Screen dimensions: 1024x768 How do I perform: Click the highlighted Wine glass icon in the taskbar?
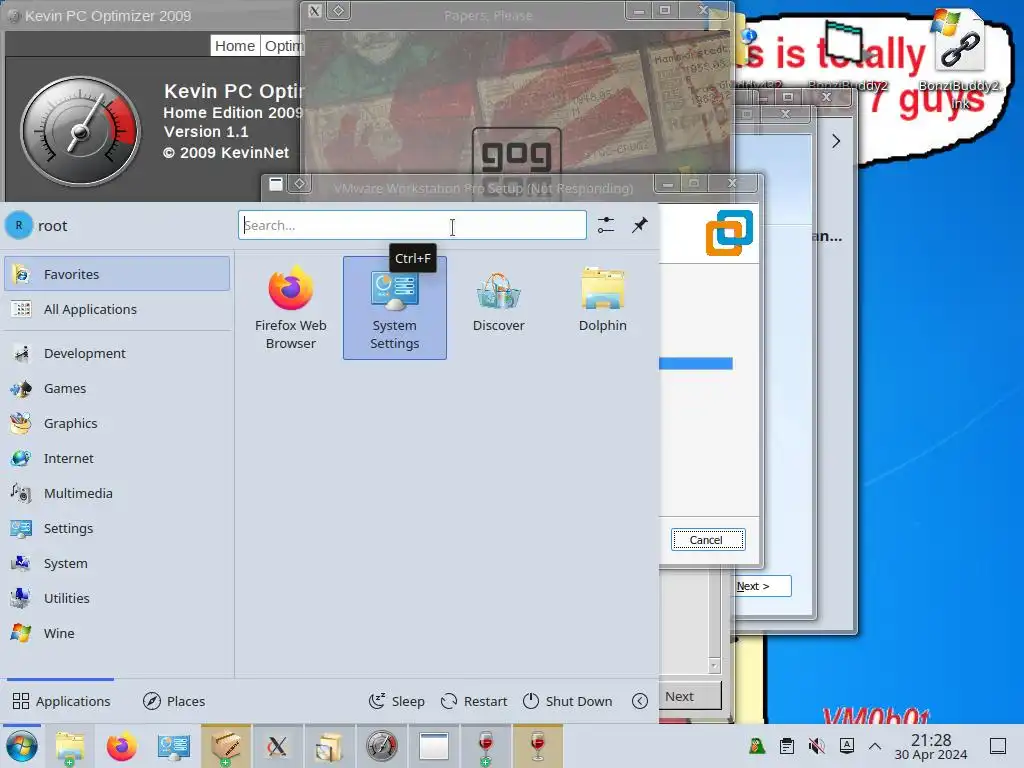(x=537, y=746)
